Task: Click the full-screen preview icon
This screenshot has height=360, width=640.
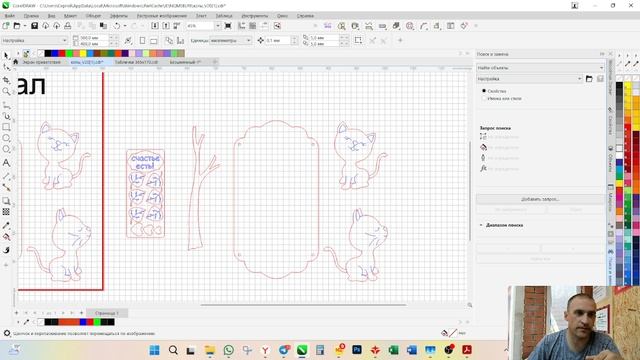Action: pyautogui.click(x=228, y=26)
